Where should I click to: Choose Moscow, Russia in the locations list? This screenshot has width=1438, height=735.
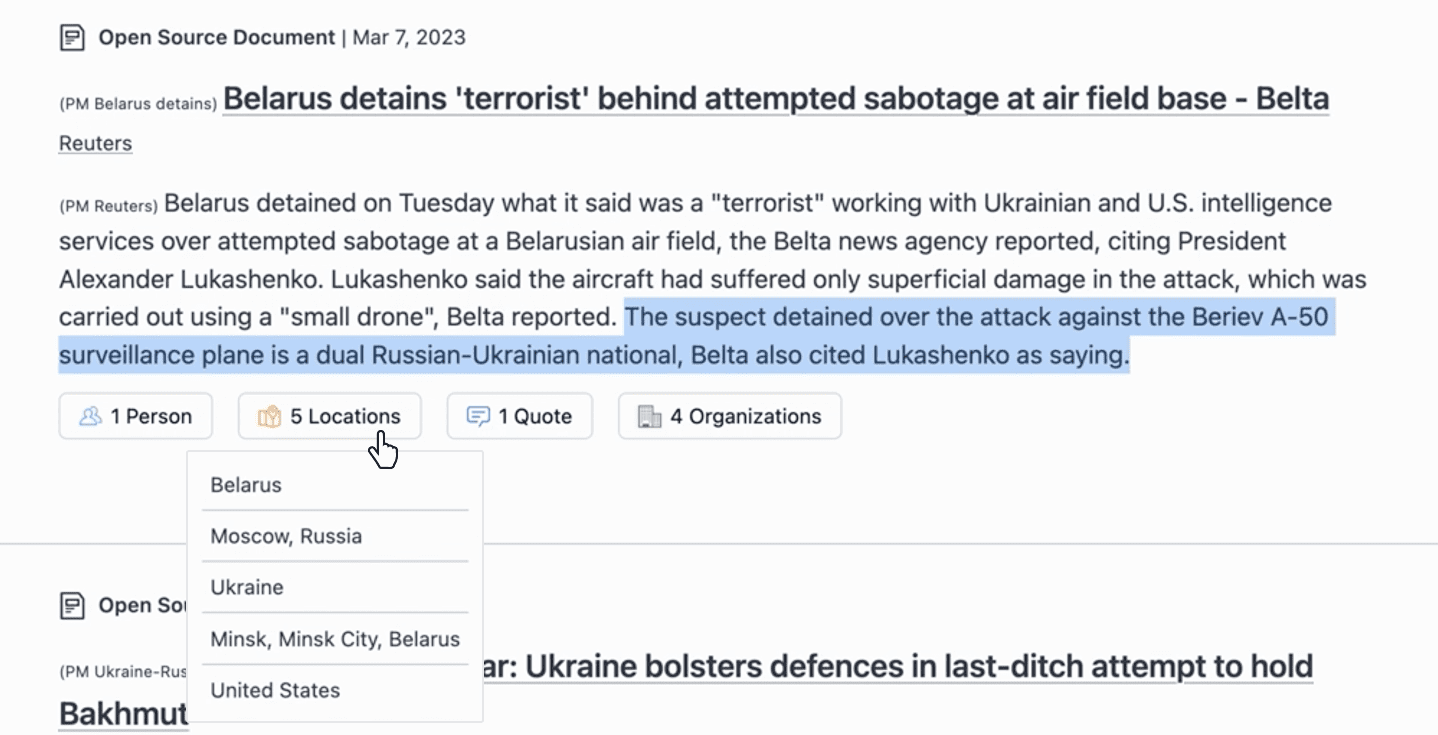coord(286,536)
